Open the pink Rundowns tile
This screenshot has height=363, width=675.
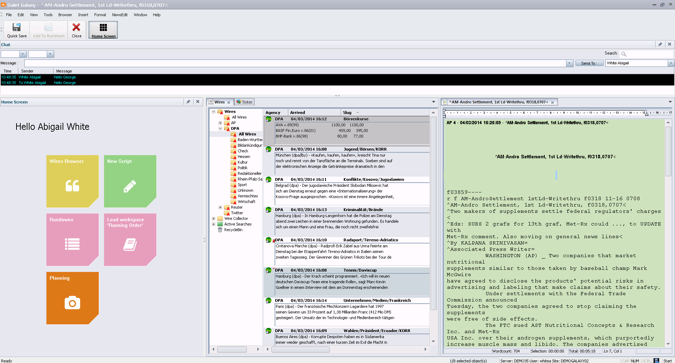tap(72, 240)
